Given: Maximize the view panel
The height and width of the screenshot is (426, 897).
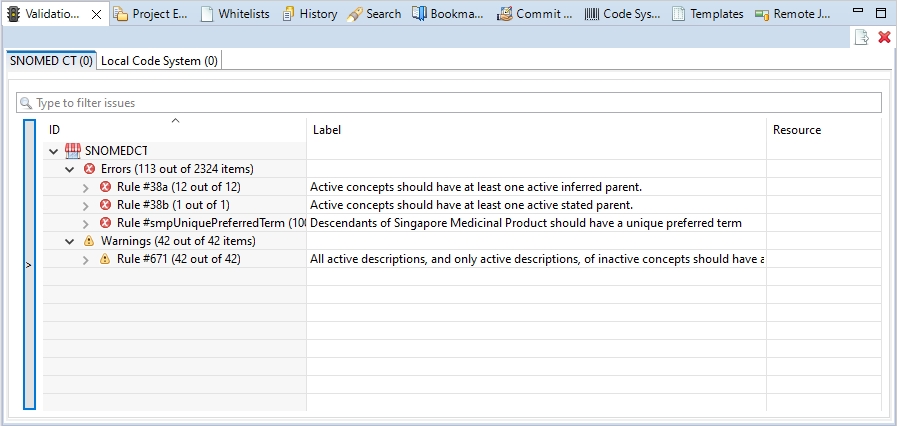Looking at the screenshot, I should [x=881, y=14].
